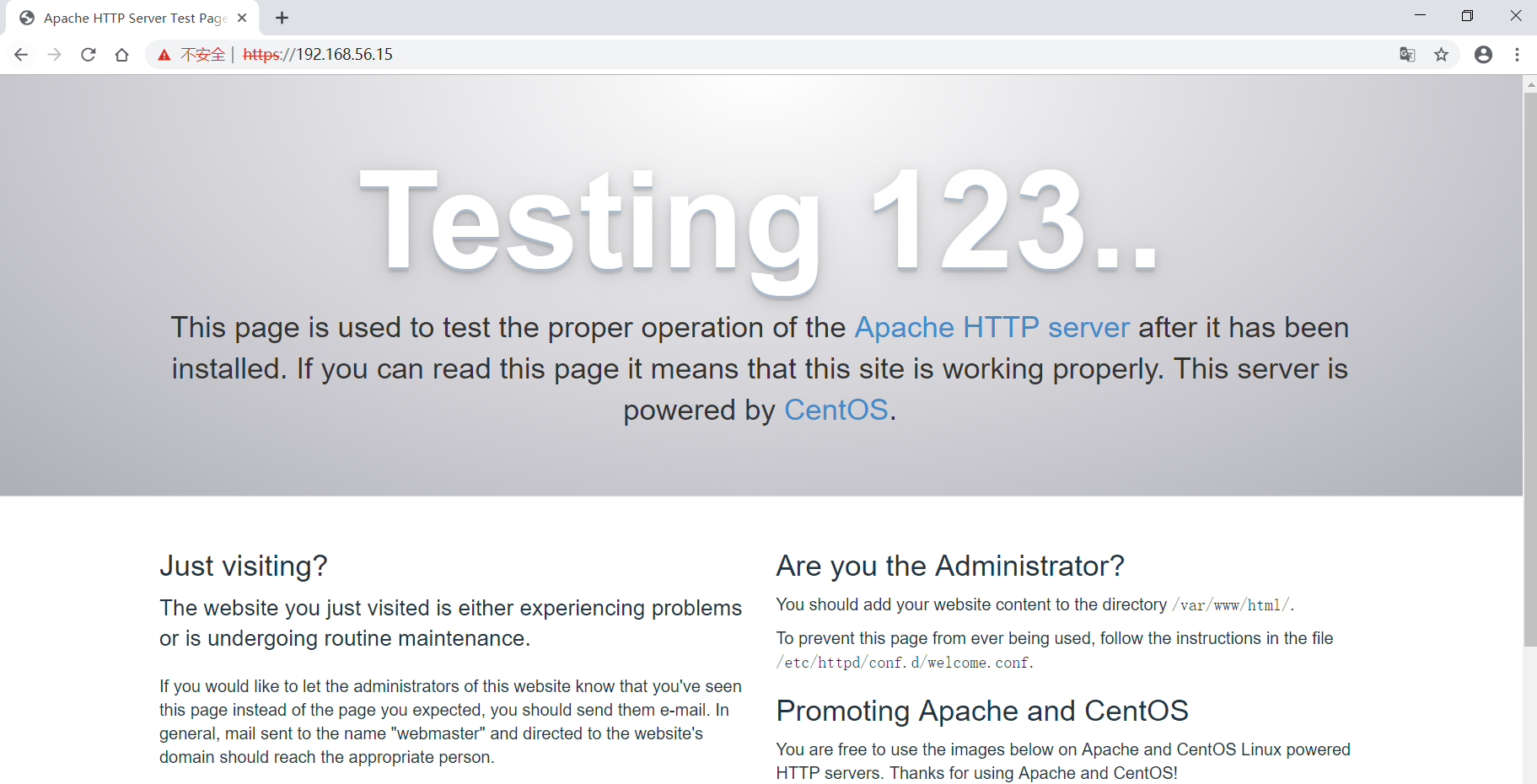This screenshot has width=1537, height=784.
Task: Click the /var/www/html/ path text
Action: (1231, 605)
